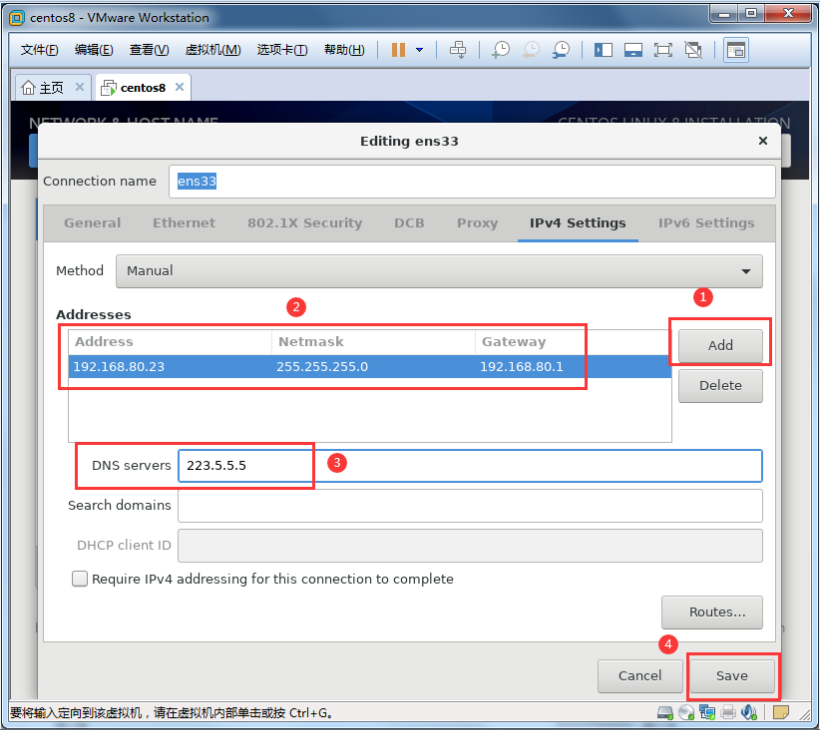Click Send Ctrl+Alt+Del toolbar icon

pyautogui.click(x=458, y=50)
